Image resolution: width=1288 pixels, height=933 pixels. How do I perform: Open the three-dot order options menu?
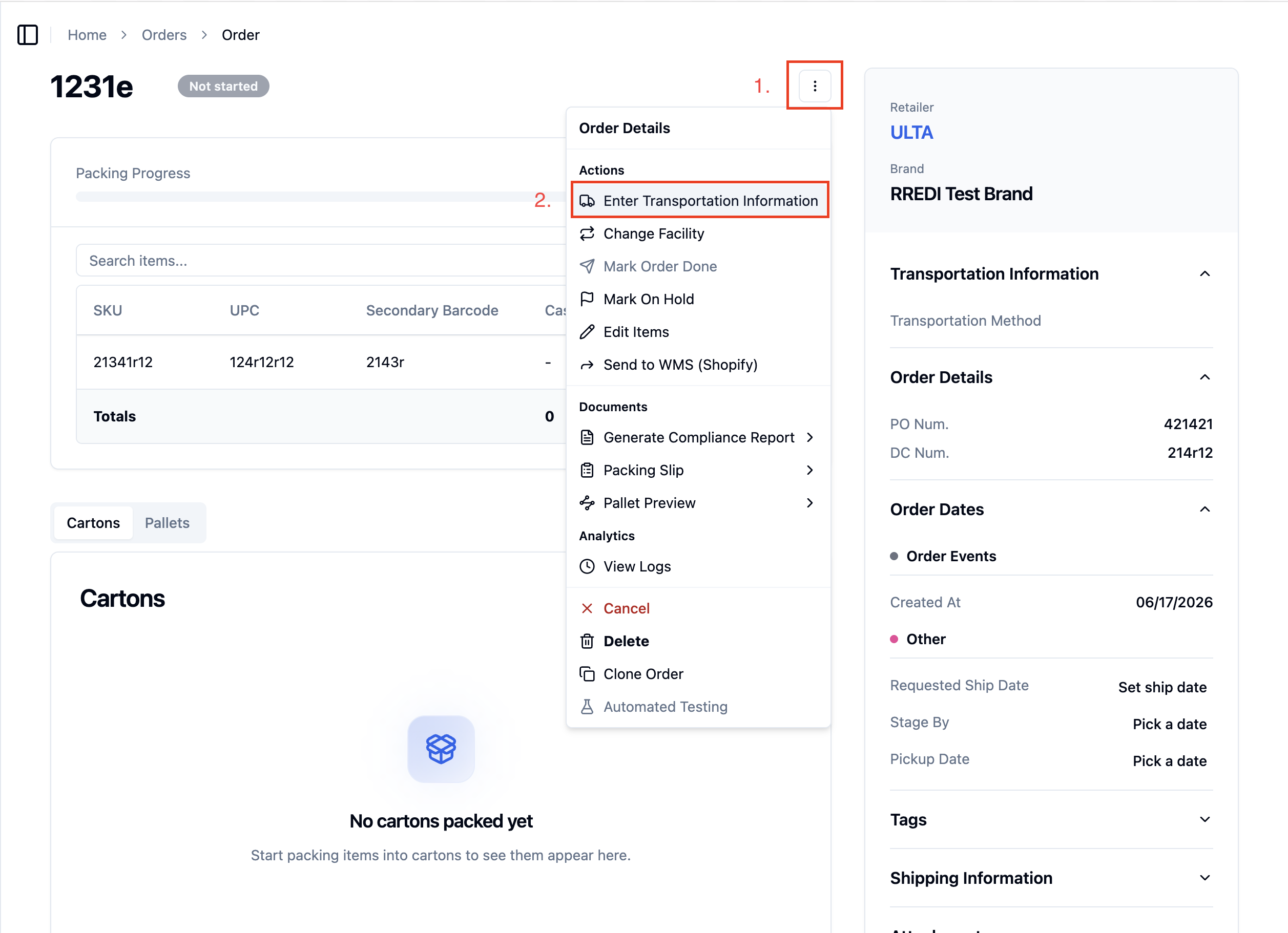coord(815,86)
